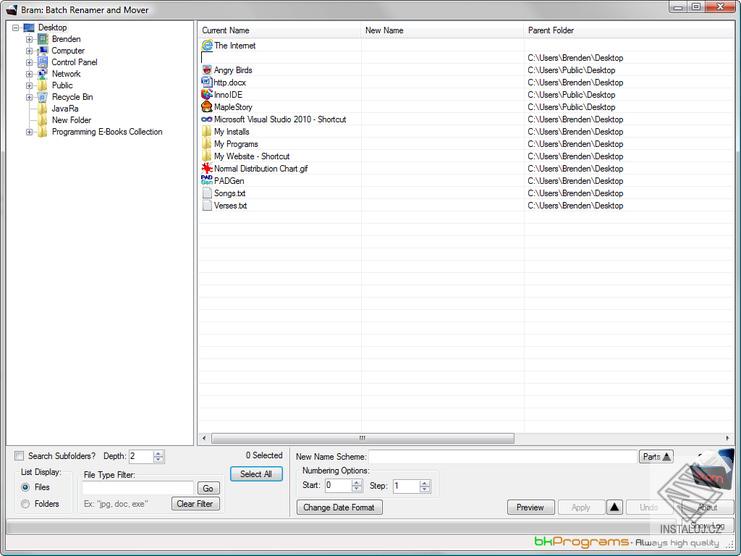
Task: Click the InnoIDE application icon
Action: tap(207, 94)
